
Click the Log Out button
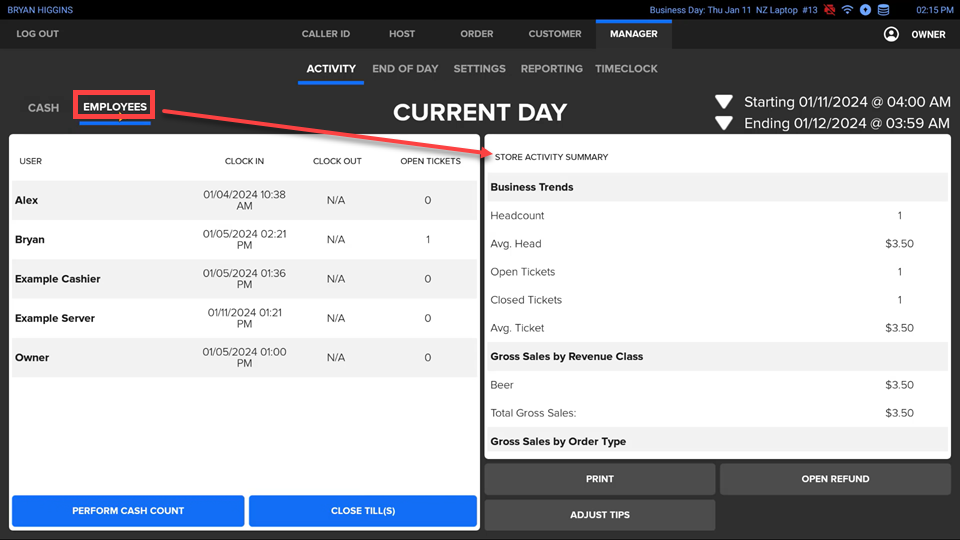click(x=38, y=34)
